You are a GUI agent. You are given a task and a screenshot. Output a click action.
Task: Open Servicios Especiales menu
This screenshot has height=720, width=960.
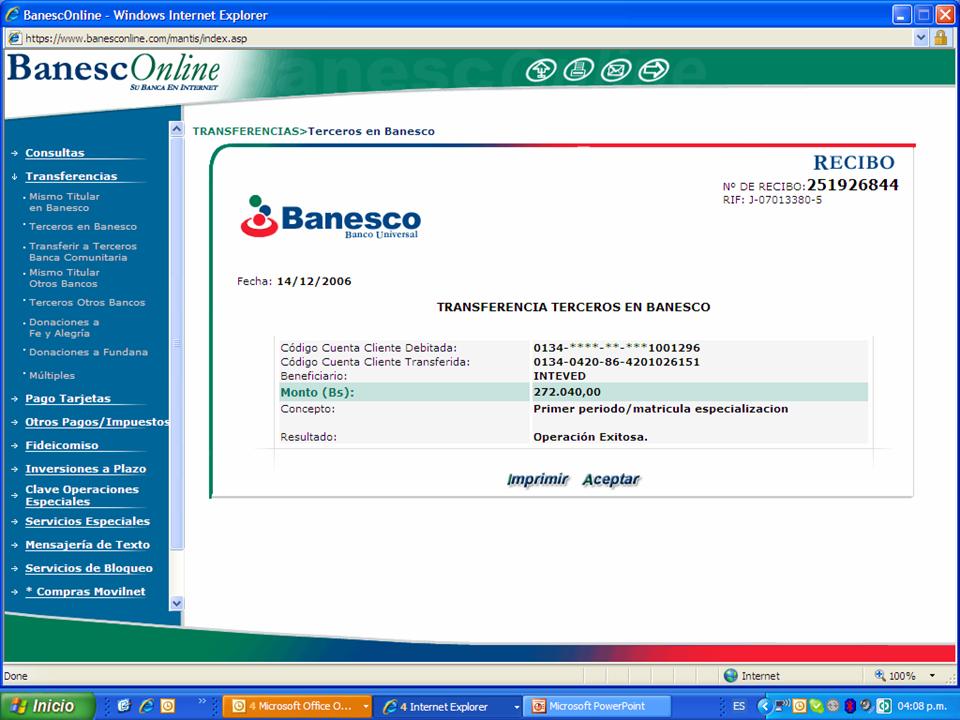88,522
